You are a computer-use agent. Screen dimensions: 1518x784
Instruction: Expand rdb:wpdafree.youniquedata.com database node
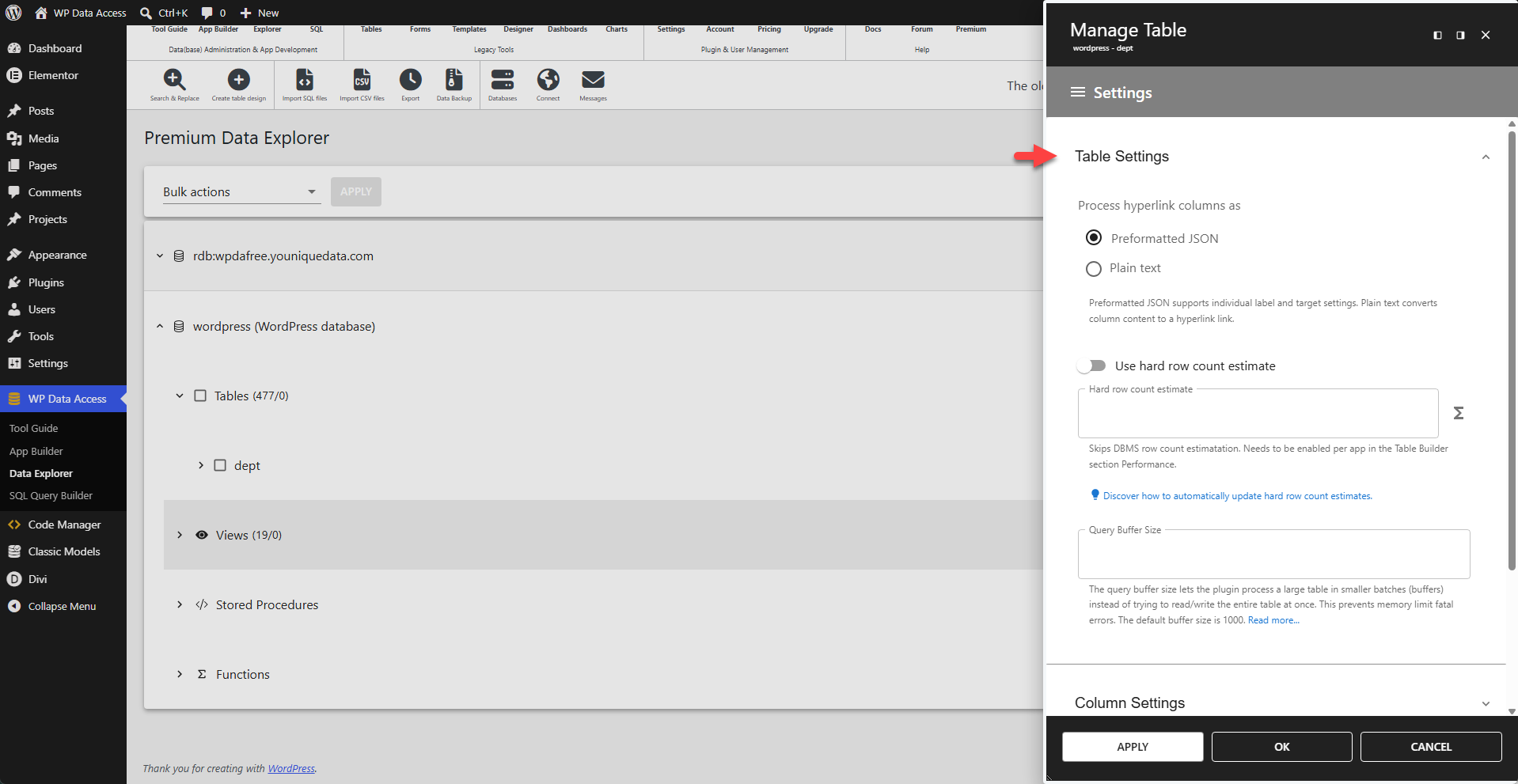coord(160,256)
